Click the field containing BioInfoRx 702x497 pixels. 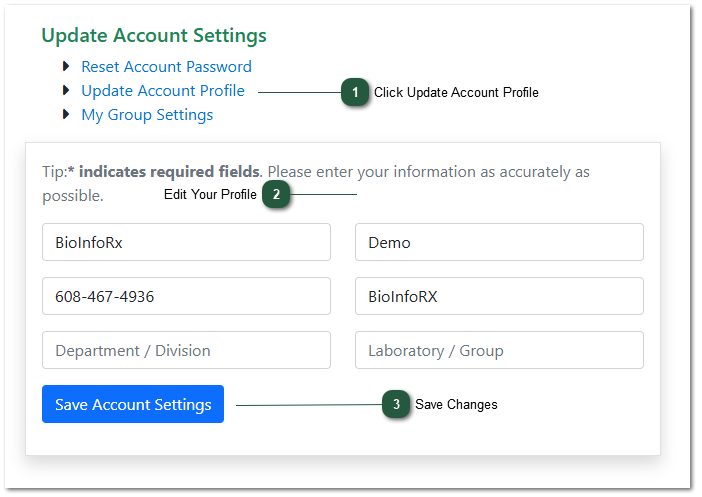[x=186, y=242]
